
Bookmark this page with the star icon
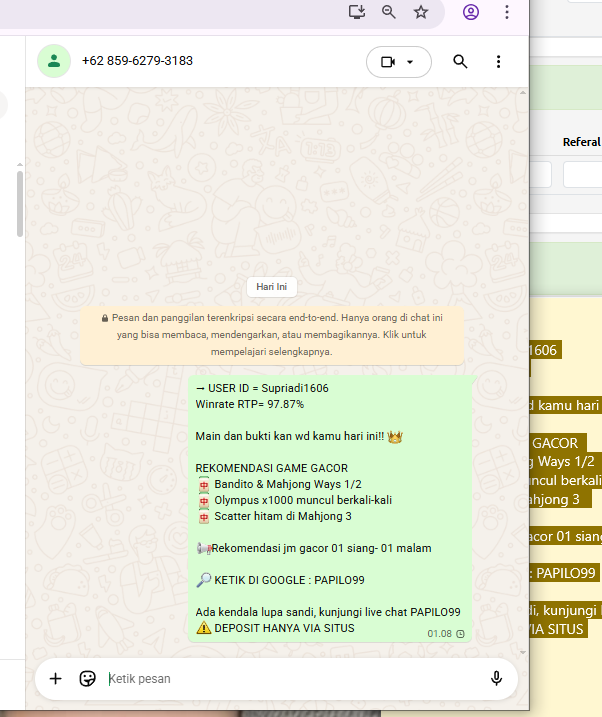(421, 12)
